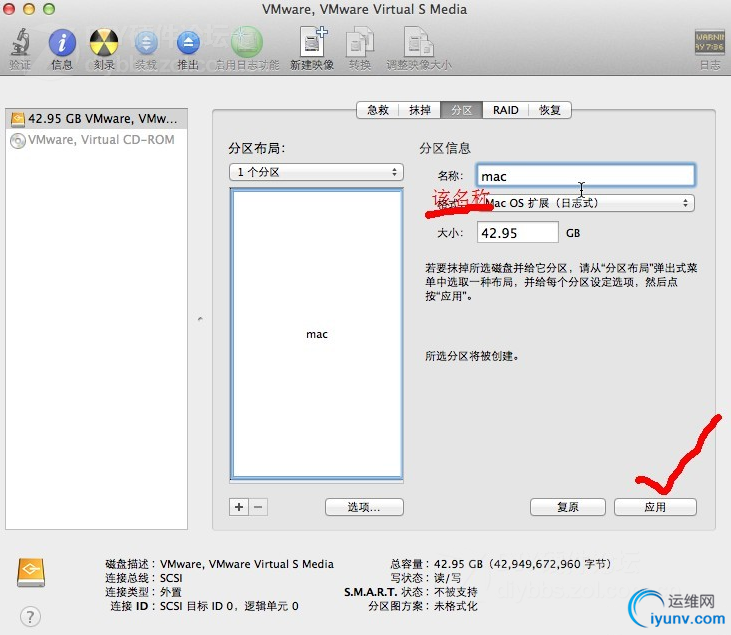Click the yellow minimize window button
Image resolution: width=731 pixels, height=635 pixels.
tap(29, 9)
